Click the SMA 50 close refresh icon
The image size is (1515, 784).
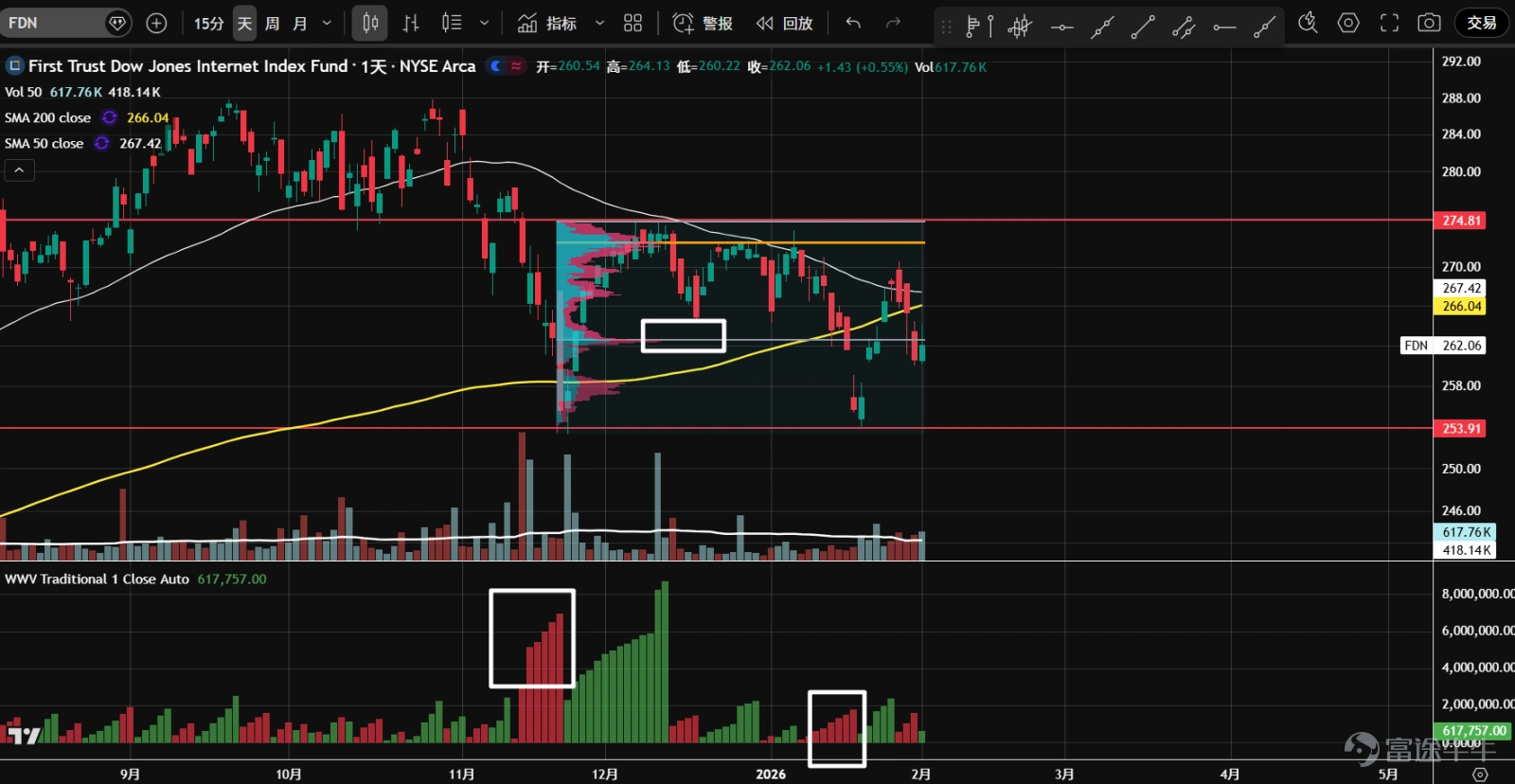pyautogui.click(x=101, y=143)
